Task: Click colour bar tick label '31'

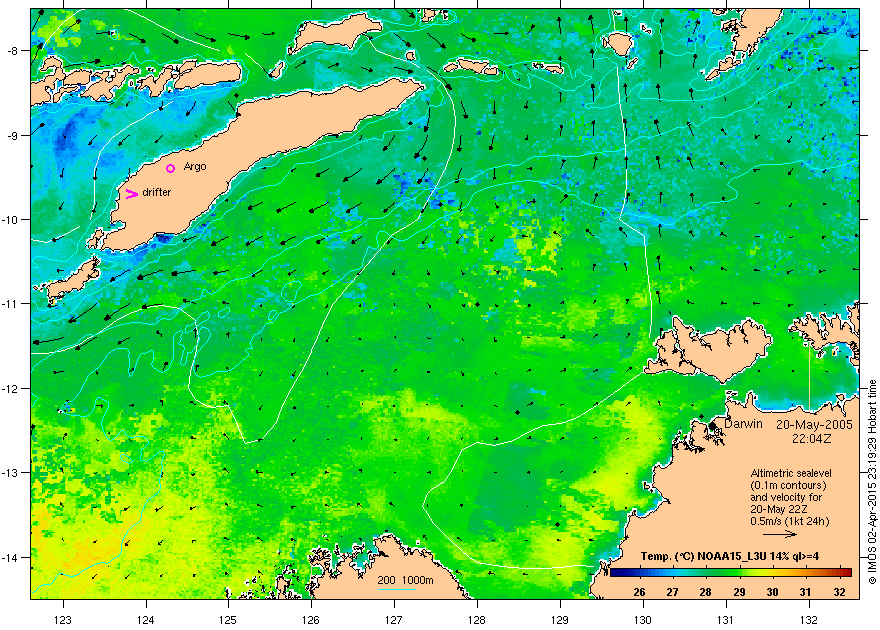Action: tap(805, 592)
